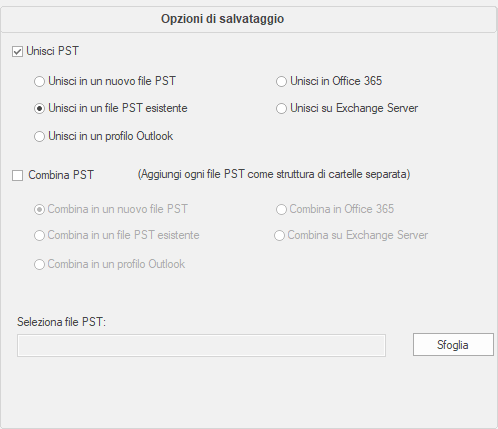
Task: Click the 'Unisci su Exchange Server' label text
Action: pyautogui.click(x=354, y=108)
